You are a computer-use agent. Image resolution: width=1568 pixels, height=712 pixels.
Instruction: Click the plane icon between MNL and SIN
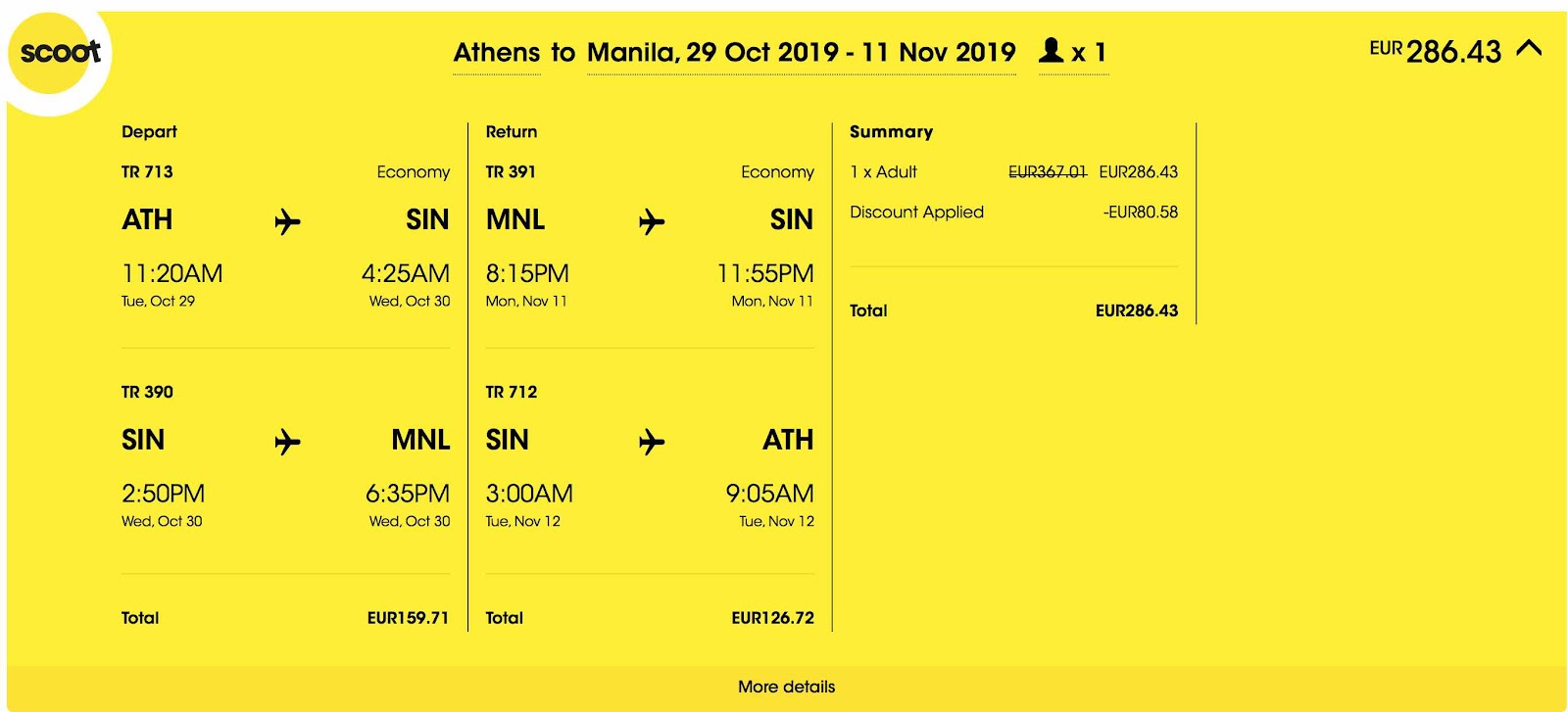(652, 222)
